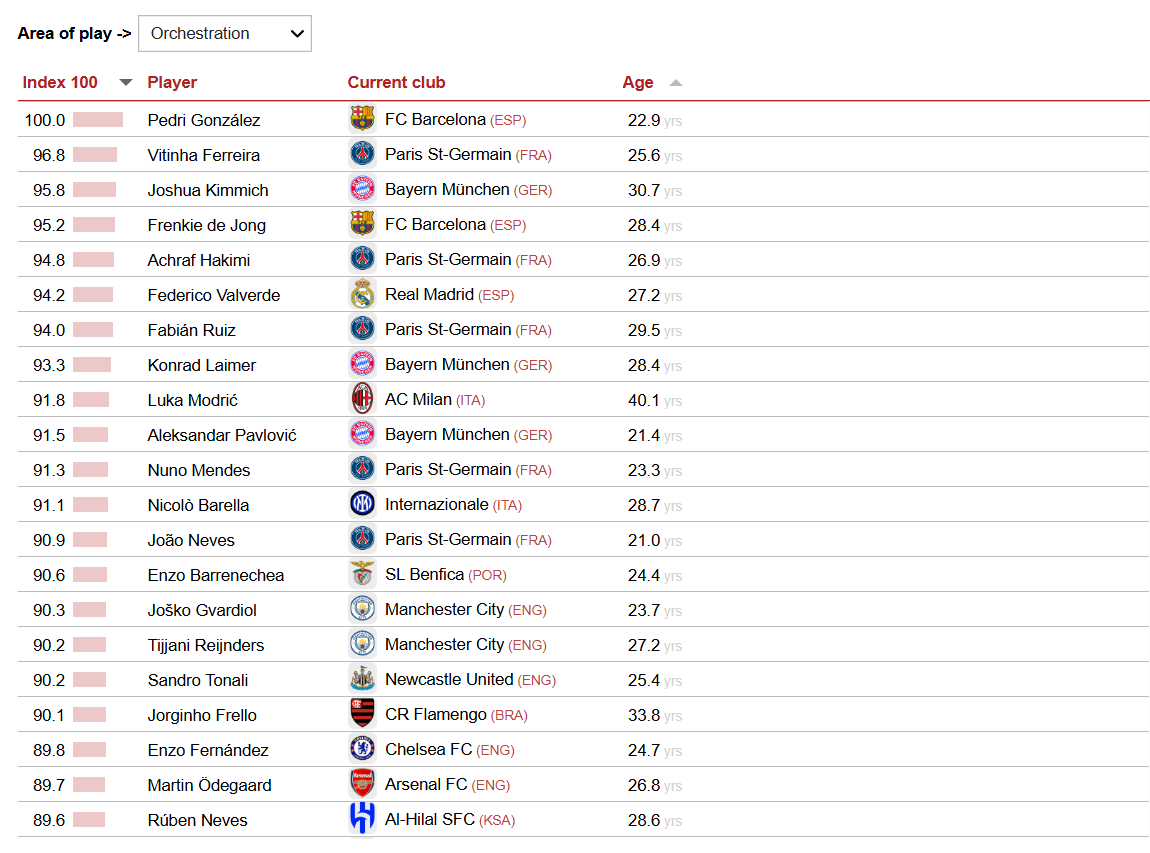Click Internazionale crest icon
1150x853 pixels.
(x=362, y=504)
